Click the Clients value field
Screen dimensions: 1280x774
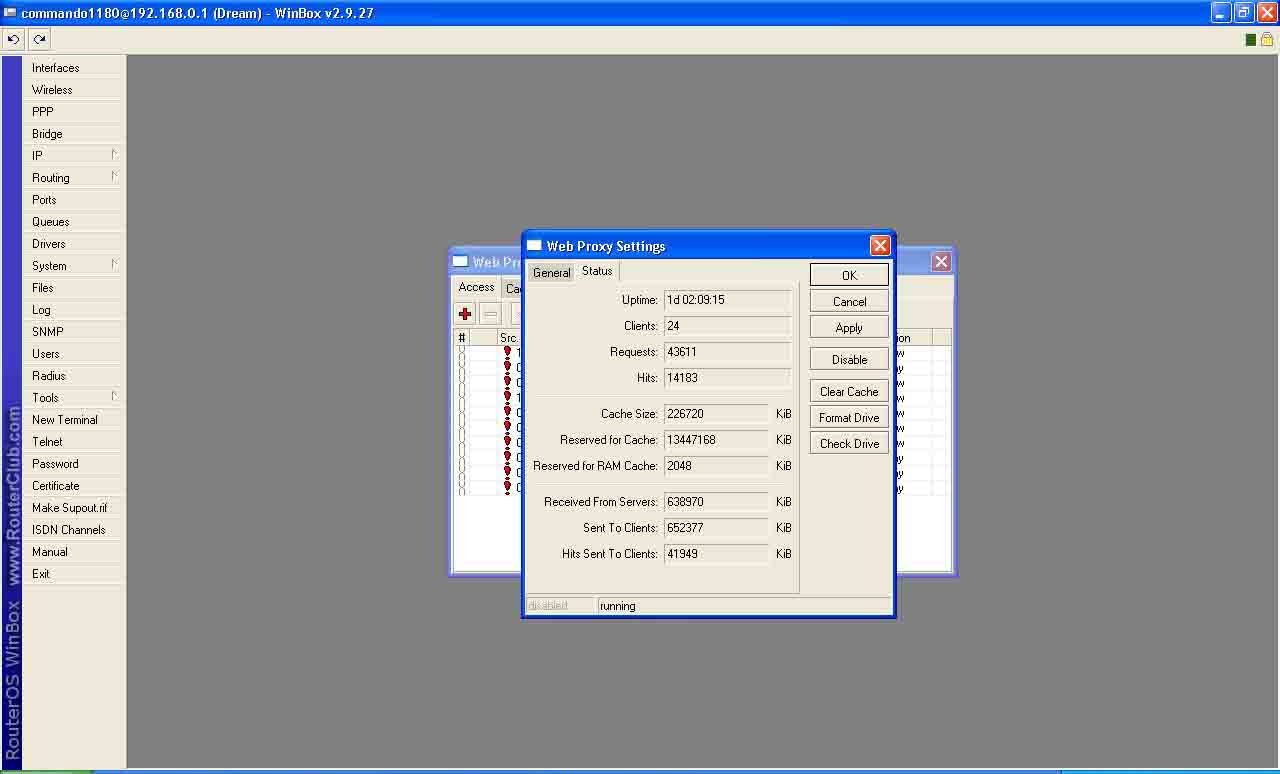pos(727,326)
